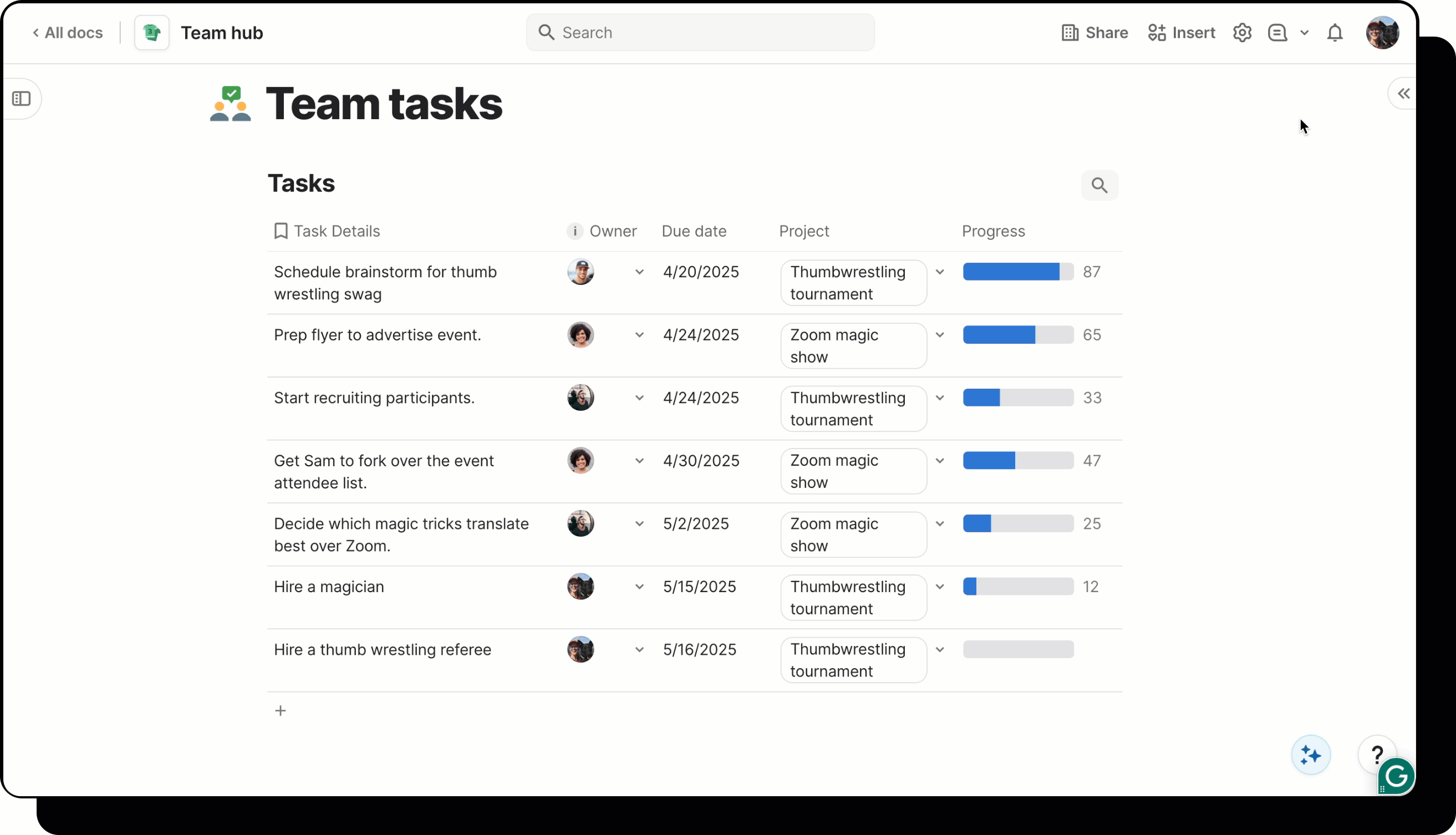Open project dropdown for Start recruiting row
Viewport: 1456px width, 835px height.
pos(940,398)
